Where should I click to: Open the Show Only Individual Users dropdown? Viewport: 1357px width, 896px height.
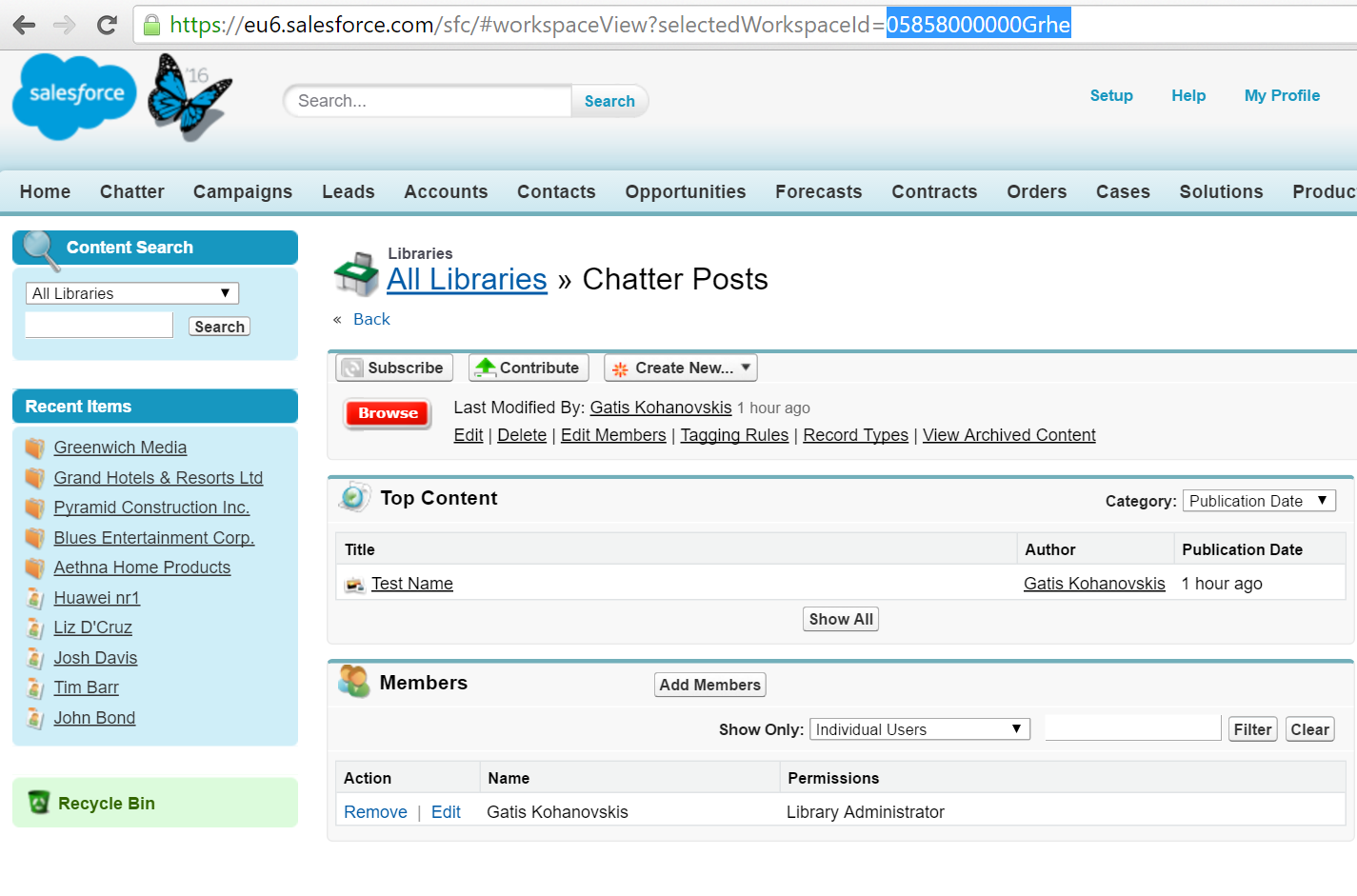[920, 729]
